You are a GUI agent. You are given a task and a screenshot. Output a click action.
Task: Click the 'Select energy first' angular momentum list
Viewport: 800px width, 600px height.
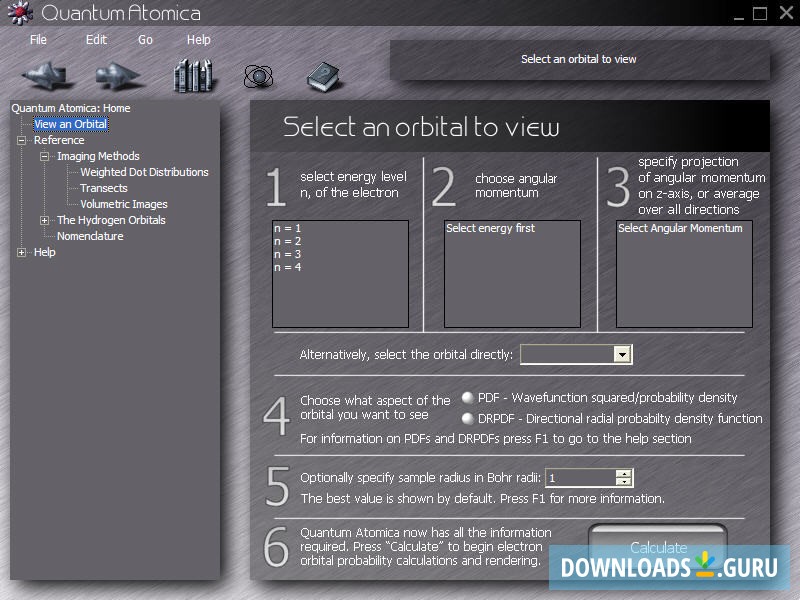coord(512,274)
